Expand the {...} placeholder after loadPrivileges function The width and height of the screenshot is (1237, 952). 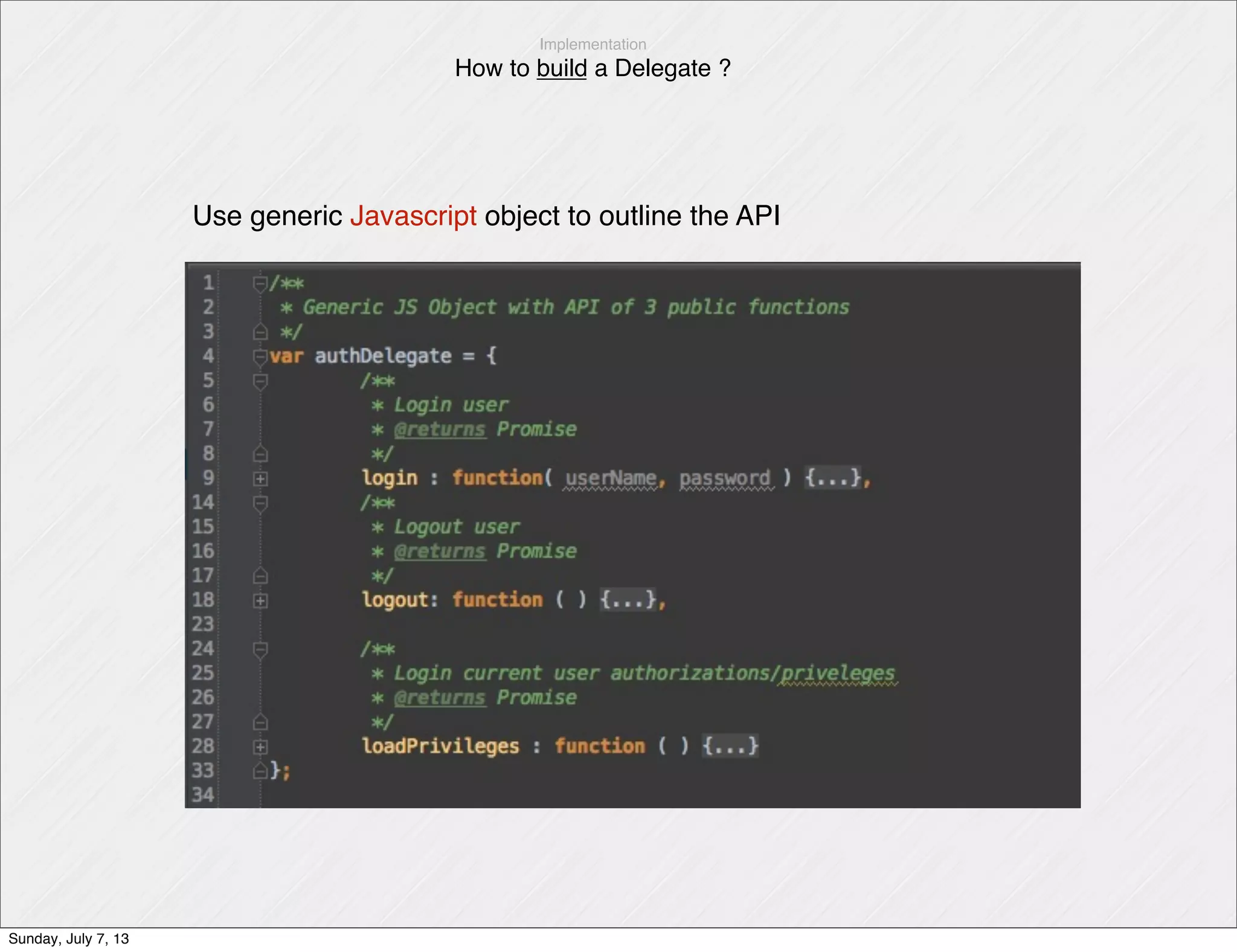[x=730, y=746]
